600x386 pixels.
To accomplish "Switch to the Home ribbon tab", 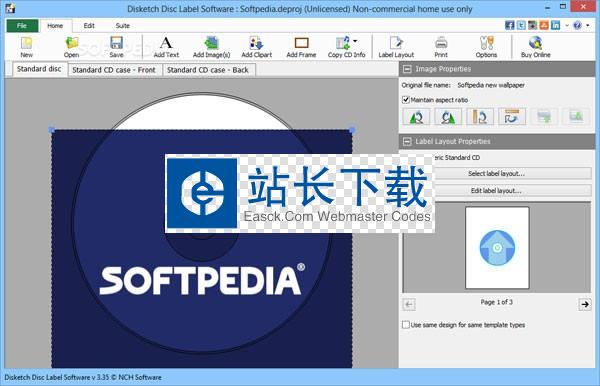I will point(55,26).
